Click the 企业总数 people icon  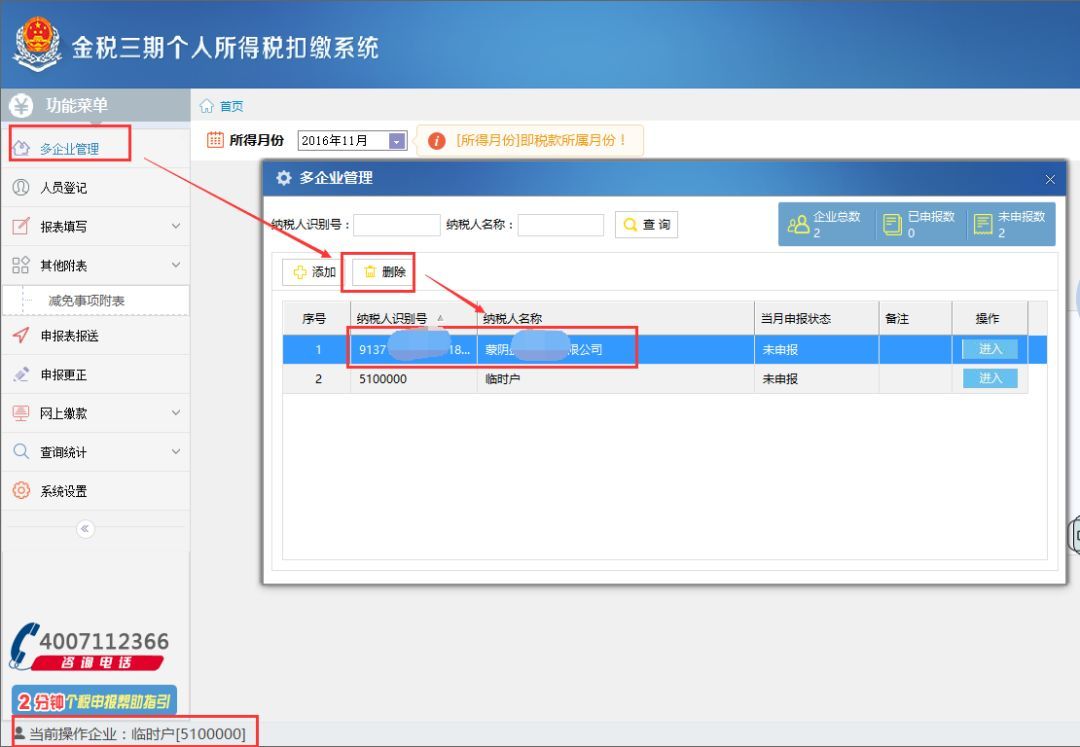[x=798, y=224]
